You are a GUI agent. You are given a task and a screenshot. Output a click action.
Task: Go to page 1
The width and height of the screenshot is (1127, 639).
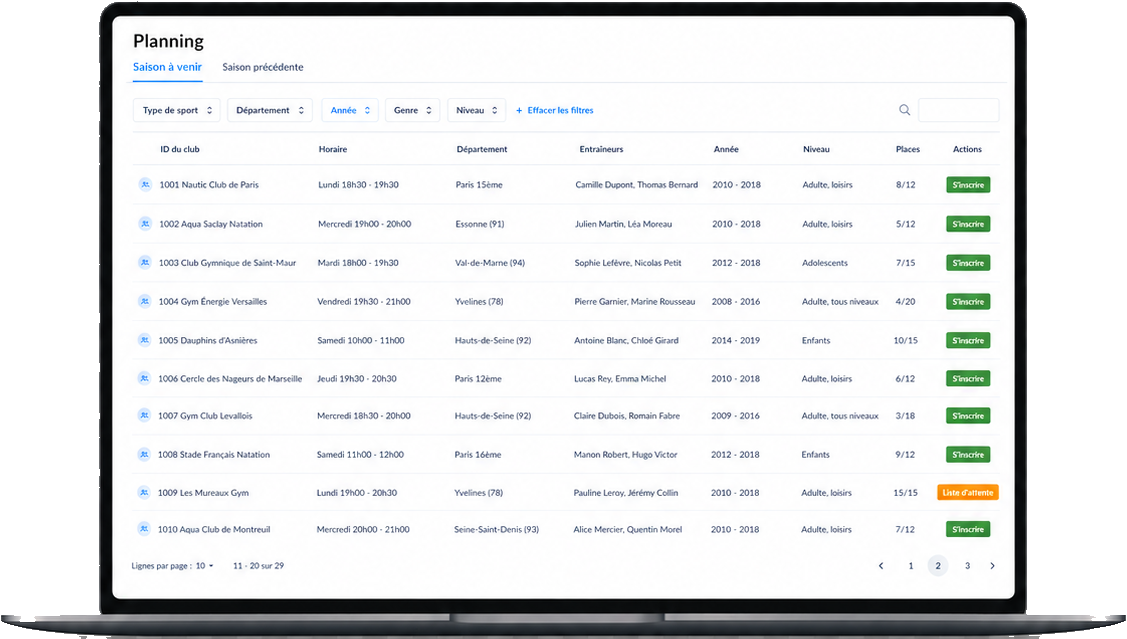pyautogui.click(x=911, y=566)
